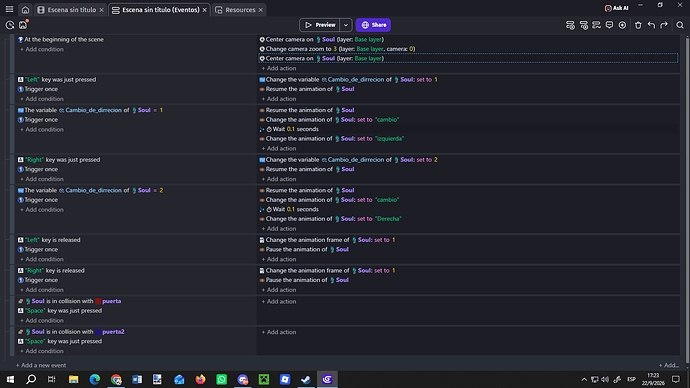Add a sub-event using toolbar icon
Image resolution: width=690 pixels, height=388 pixels.
(x=584, y=25)
